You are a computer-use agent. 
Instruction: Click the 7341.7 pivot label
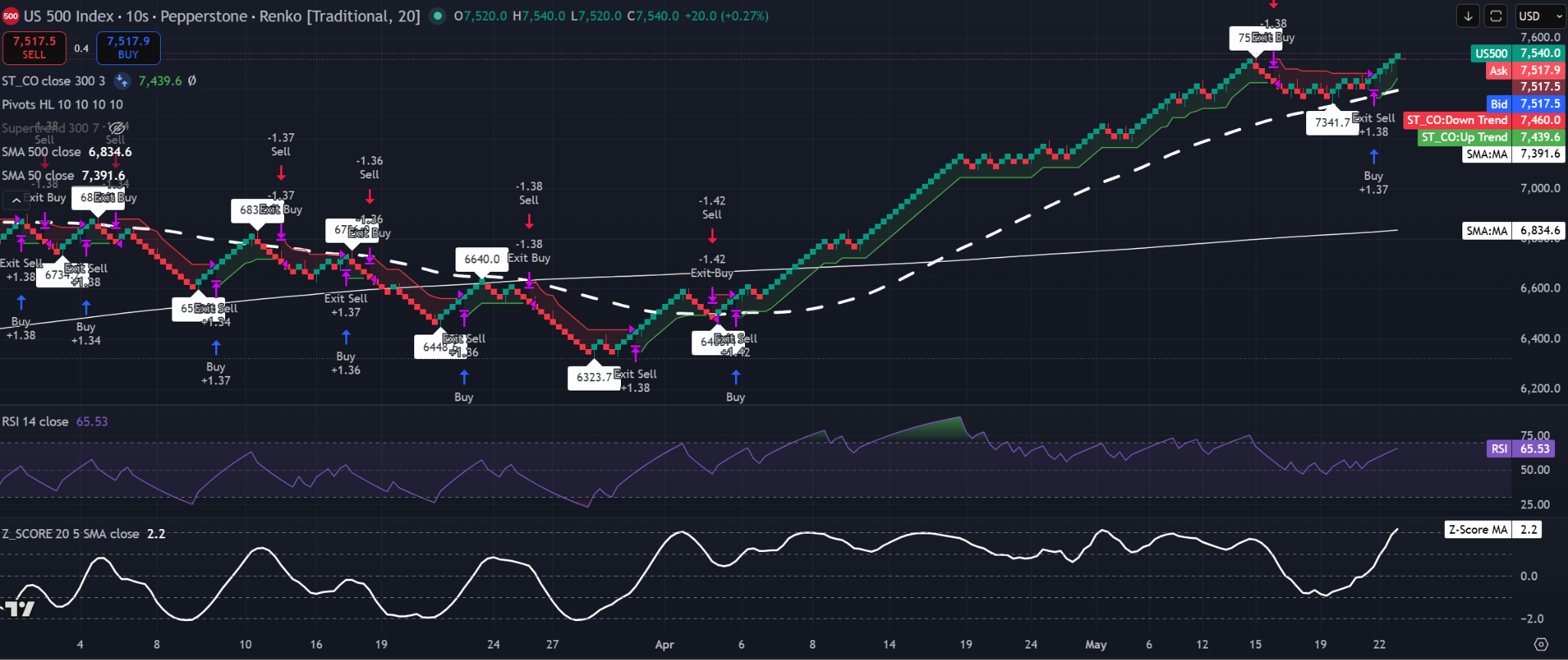click(x=1332, y=123)
